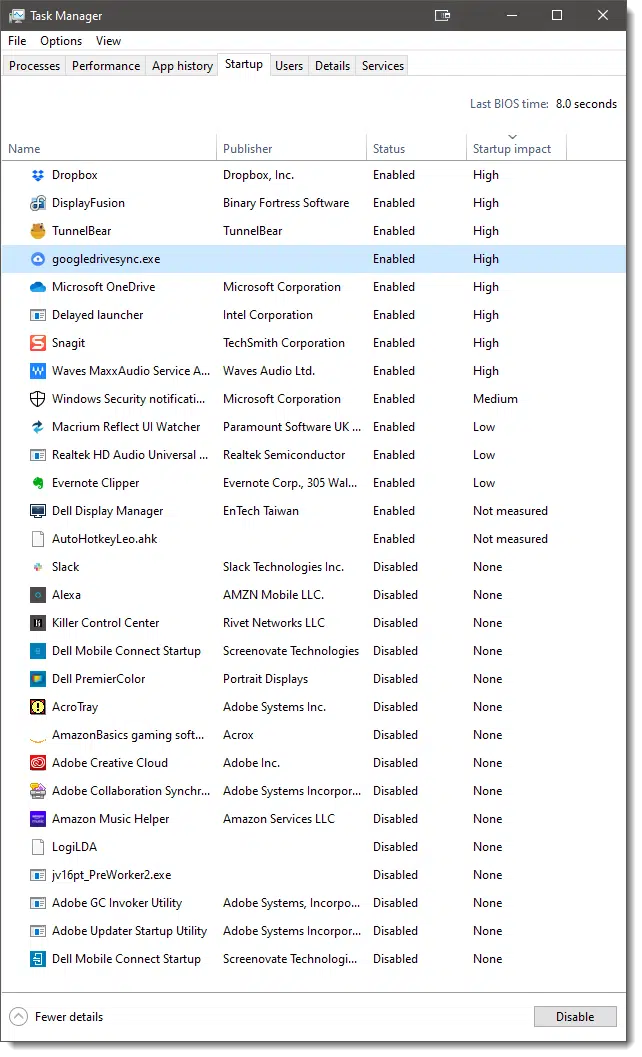Click the Low impact for Evernote Clipper
Viewport: 642px width, 1057px height.
[x=484, y=483]
